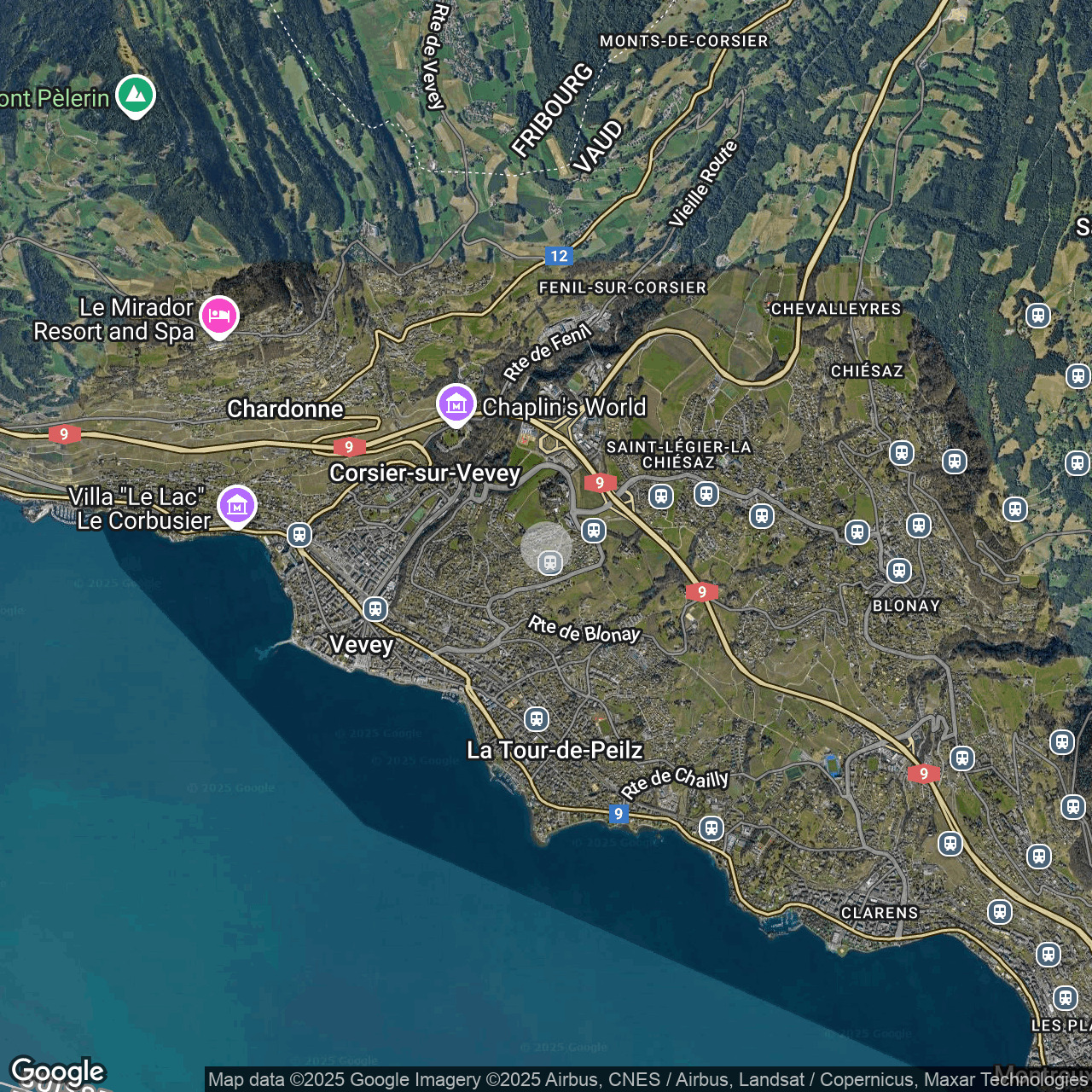Click the blue route 12 highway shield

tap(559, 256)
